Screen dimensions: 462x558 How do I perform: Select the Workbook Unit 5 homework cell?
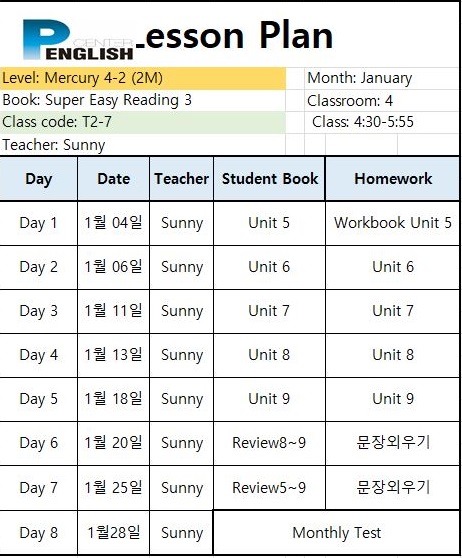393,223
